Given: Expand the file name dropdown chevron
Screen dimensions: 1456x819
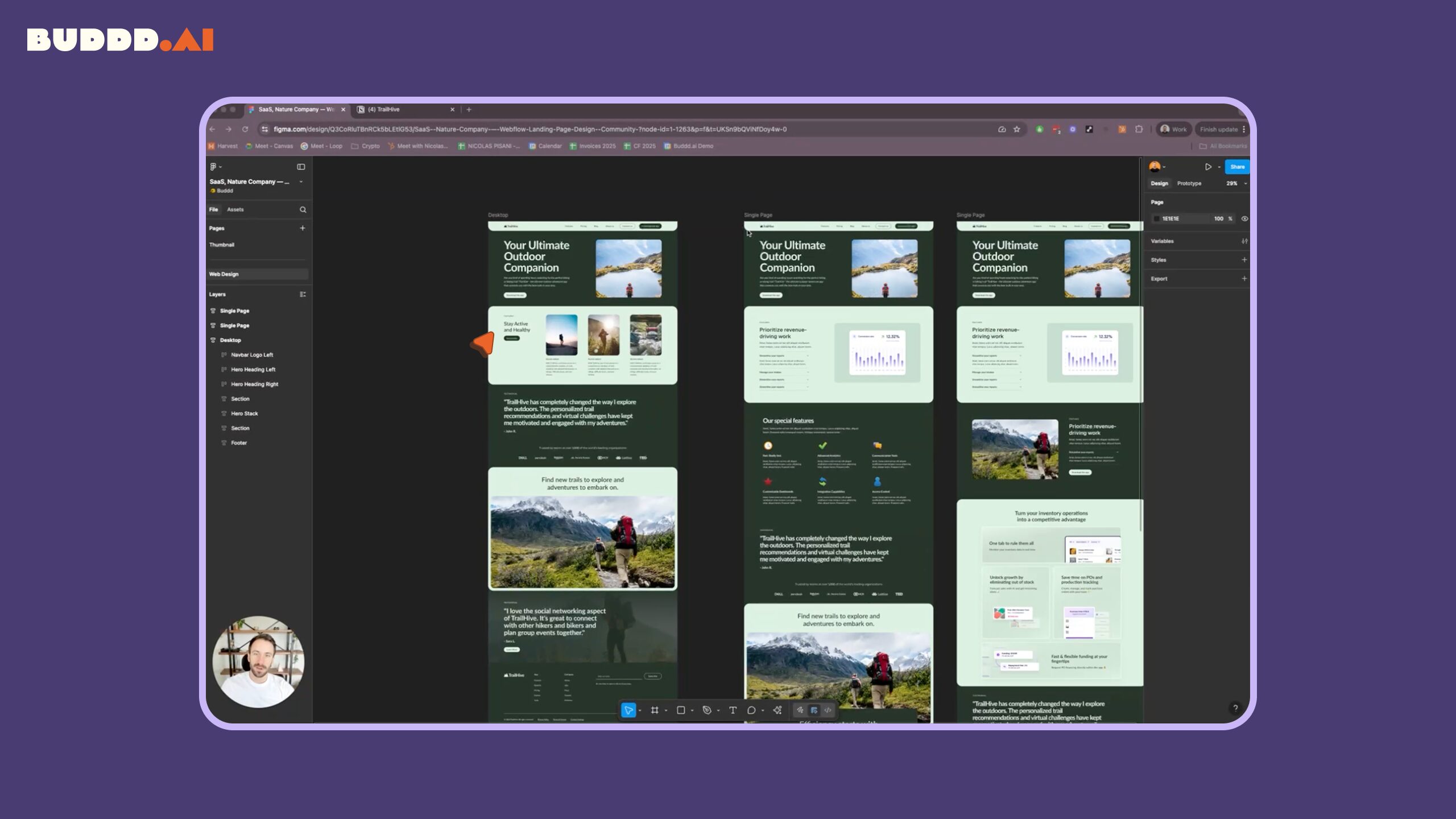Looking at the screenshot, I should [301, 181].
